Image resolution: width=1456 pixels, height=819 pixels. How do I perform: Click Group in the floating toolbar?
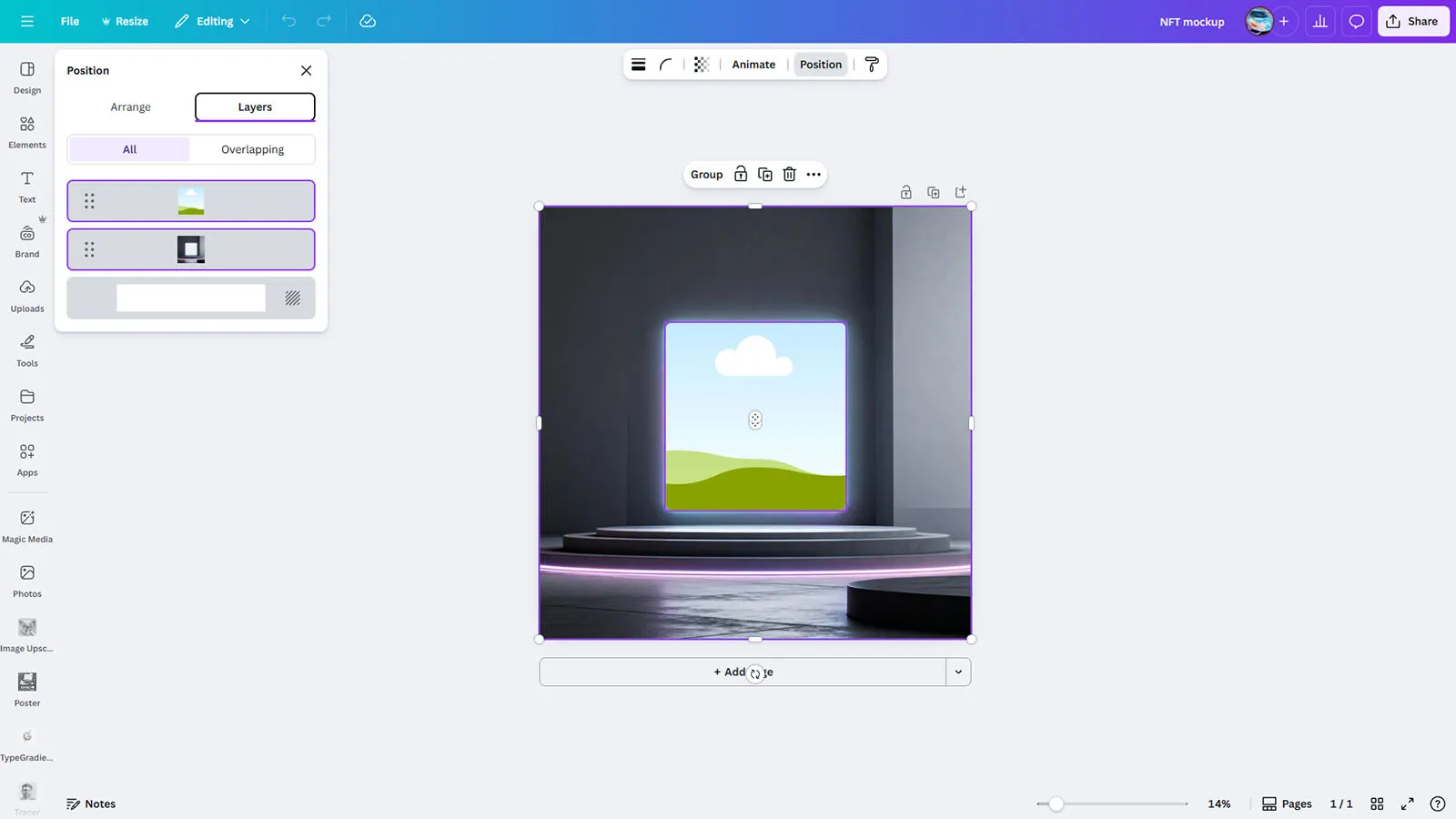tap(706, 175)
